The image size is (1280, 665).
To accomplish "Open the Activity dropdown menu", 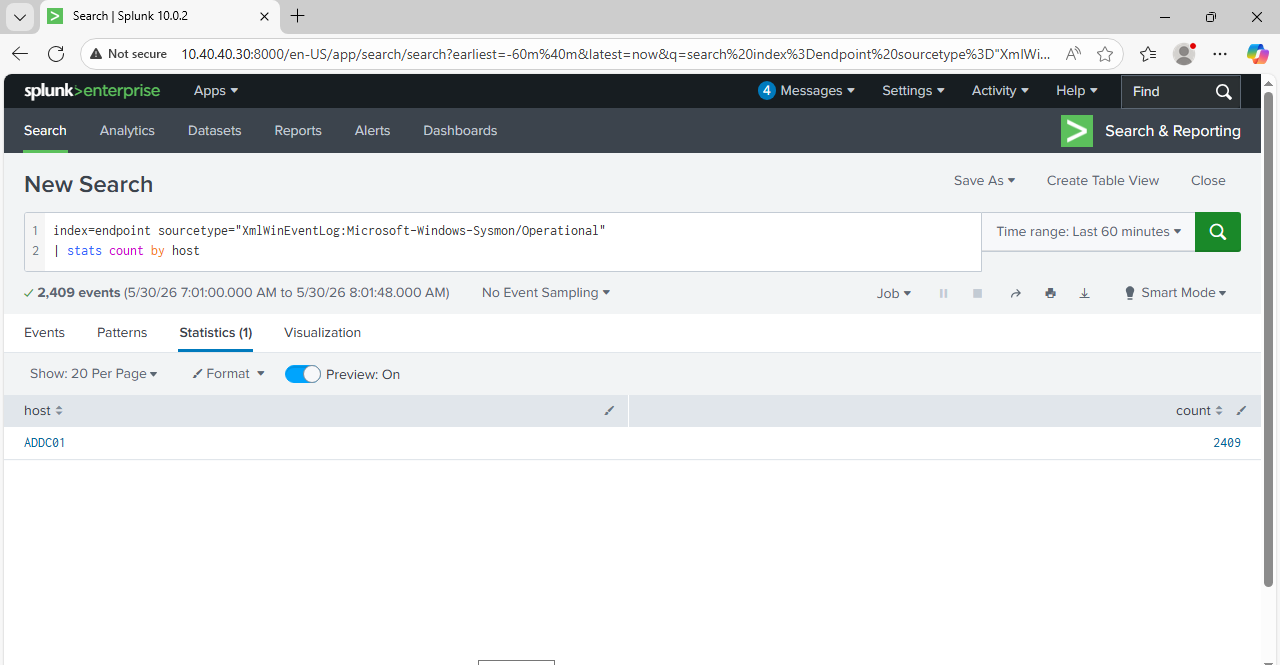I will (1000, 91).
